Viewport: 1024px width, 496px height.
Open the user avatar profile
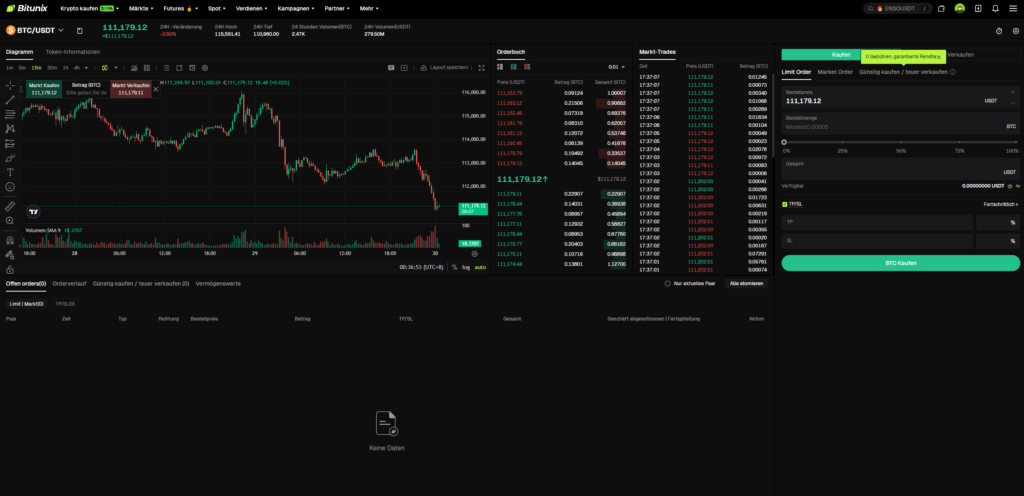(x=959, y=8)
